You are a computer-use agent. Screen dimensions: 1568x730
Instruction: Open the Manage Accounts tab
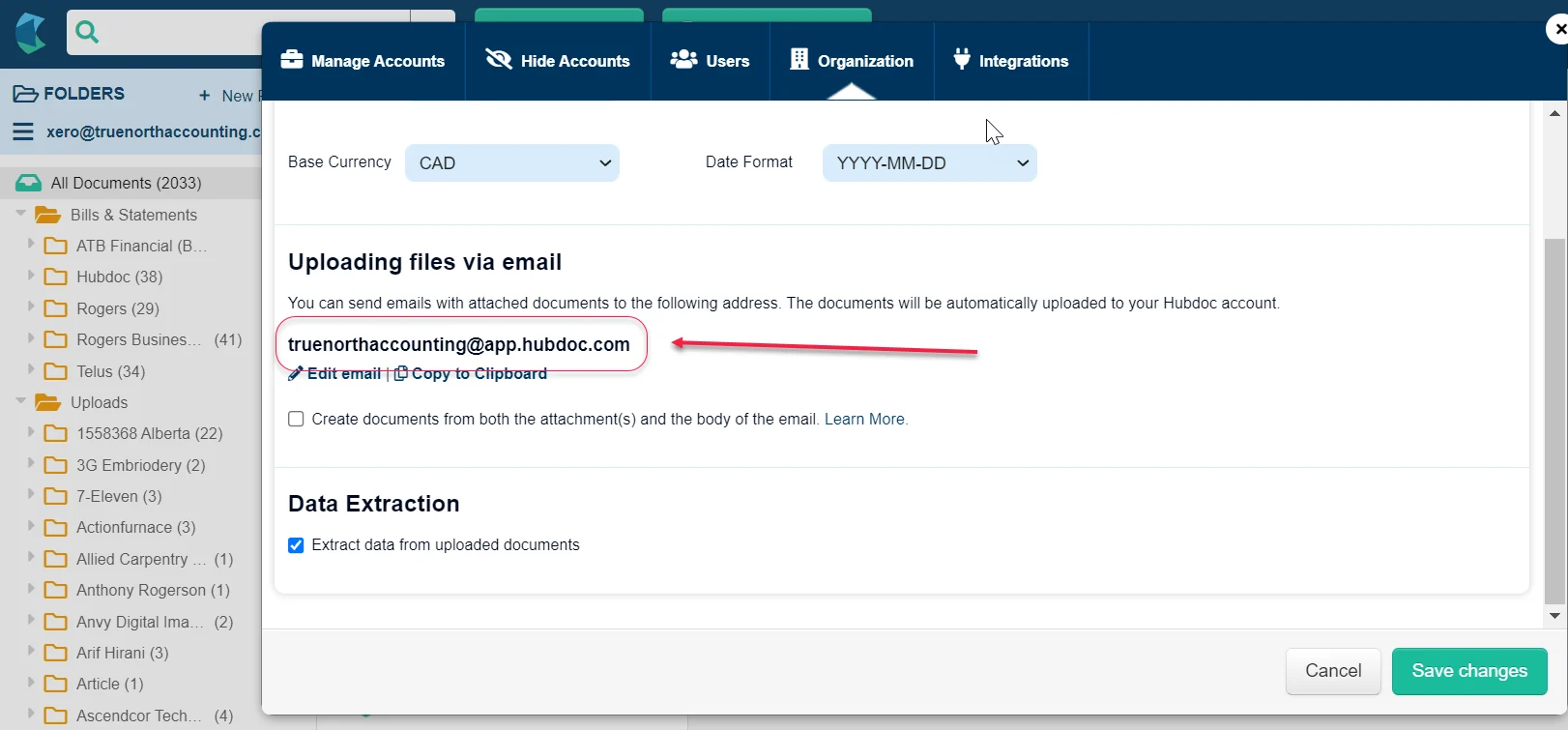click(x=363, y=61)
